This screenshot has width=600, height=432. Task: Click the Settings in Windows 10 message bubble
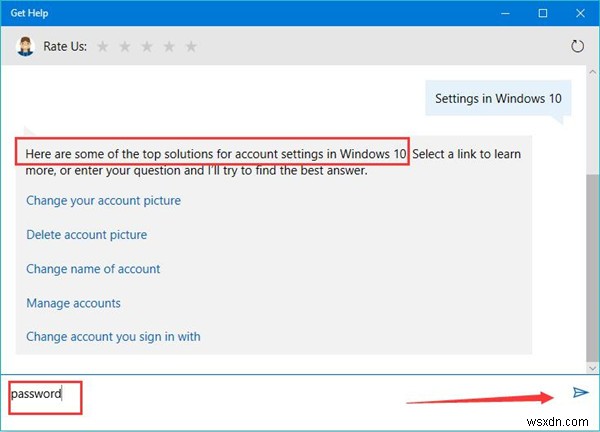[x=498, y=98]
